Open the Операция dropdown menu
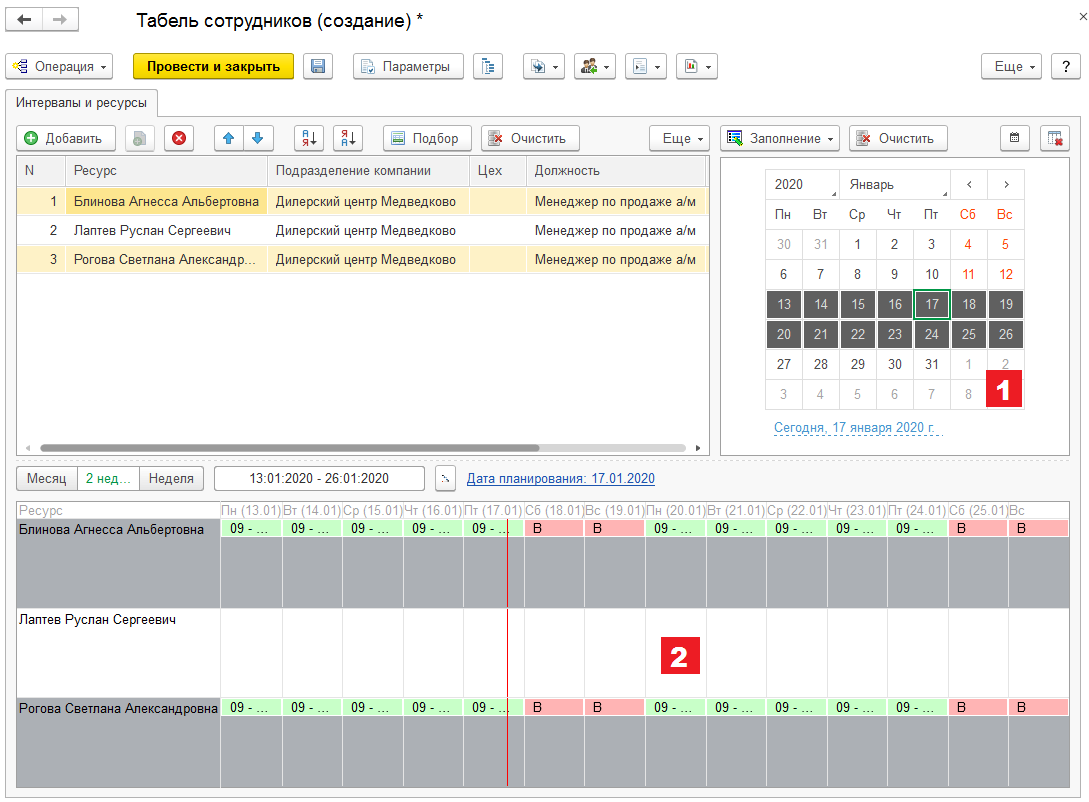 coord(59,67)
